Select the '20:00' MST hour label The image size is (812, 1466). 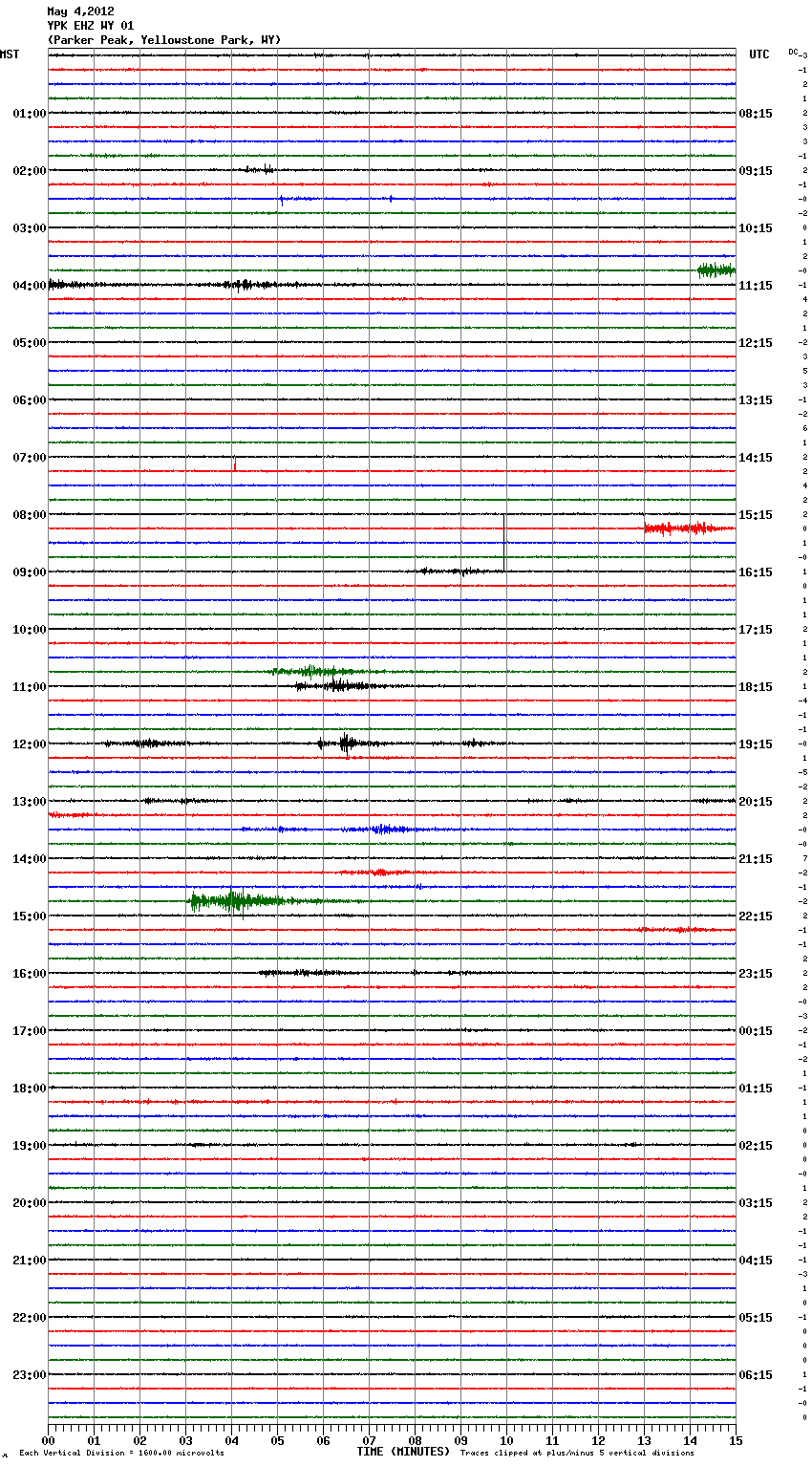pos(30,1203)
